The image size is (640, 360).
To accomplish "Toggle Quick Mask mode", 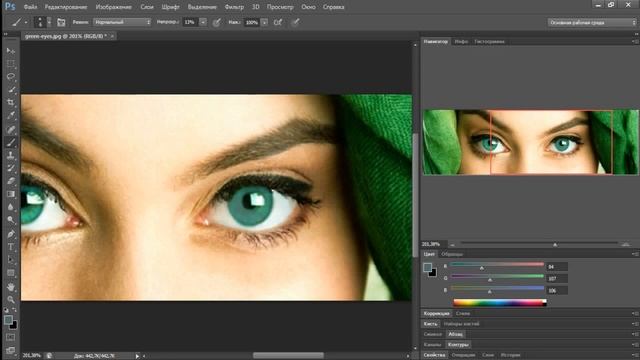I will coord(11,338).
